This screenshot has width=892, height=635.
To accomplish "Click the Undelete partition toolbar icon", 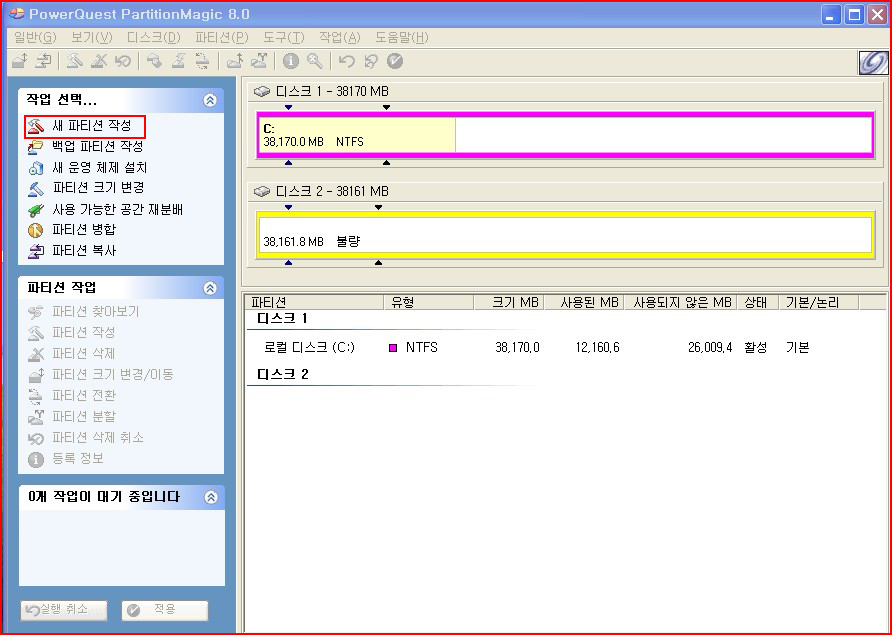I will pos(123,60).
